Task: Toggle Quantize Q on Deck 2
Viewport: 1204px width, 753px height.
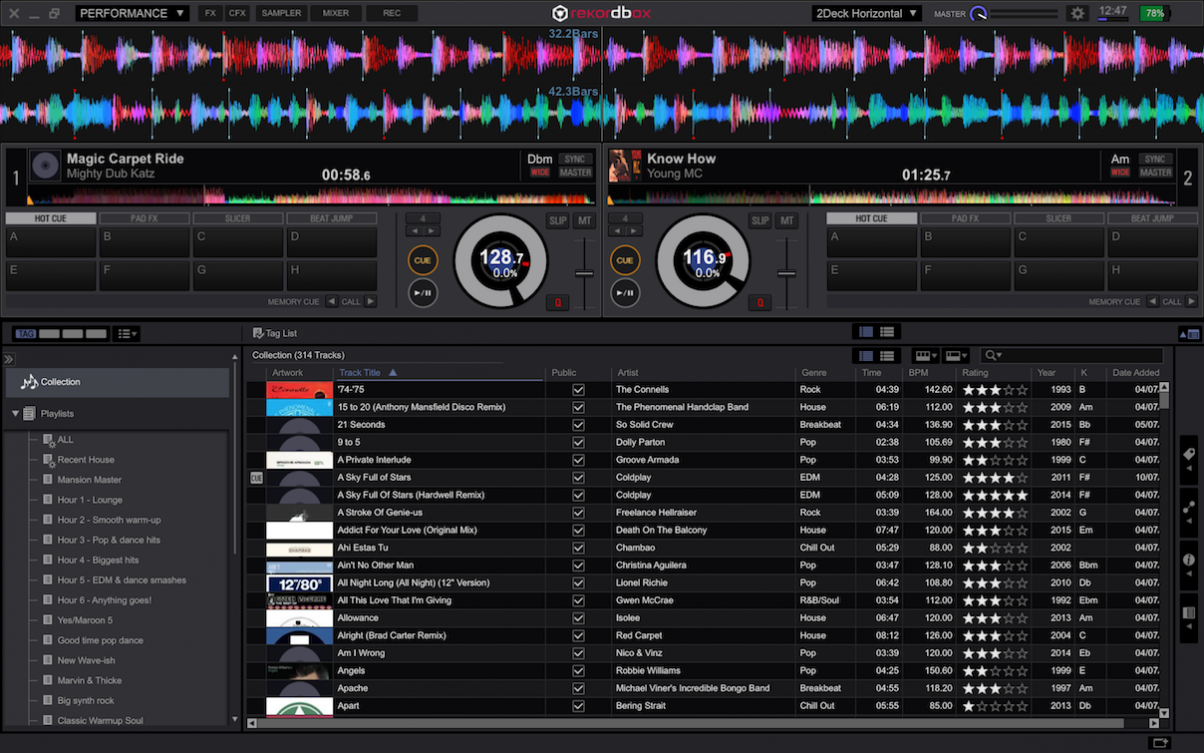Action: (759, 303)
